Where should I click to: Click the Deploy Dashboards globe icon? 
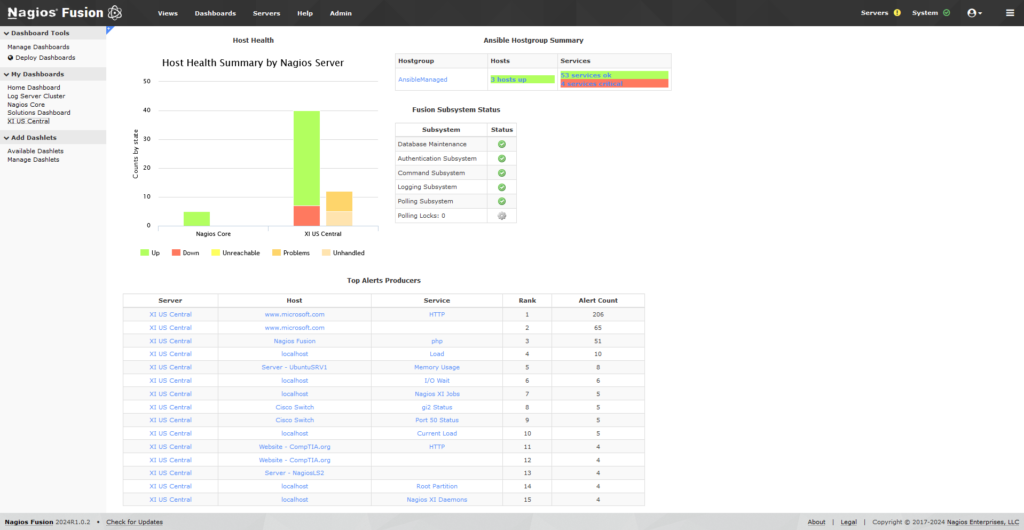pyautogui.click(x=10, y=57)
